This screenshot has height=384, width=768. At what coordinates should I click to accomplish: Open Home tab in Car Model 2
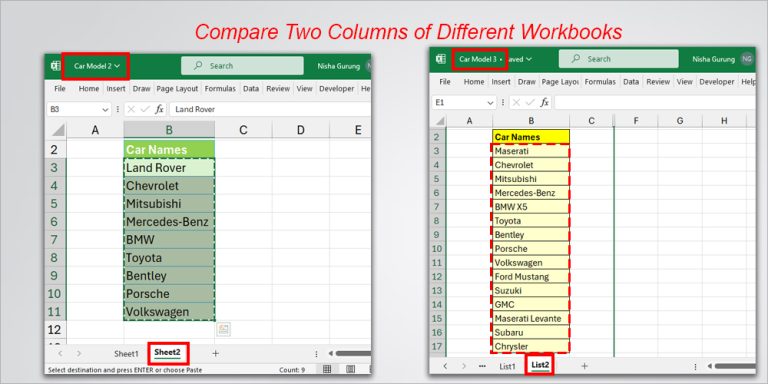[89, 89]
